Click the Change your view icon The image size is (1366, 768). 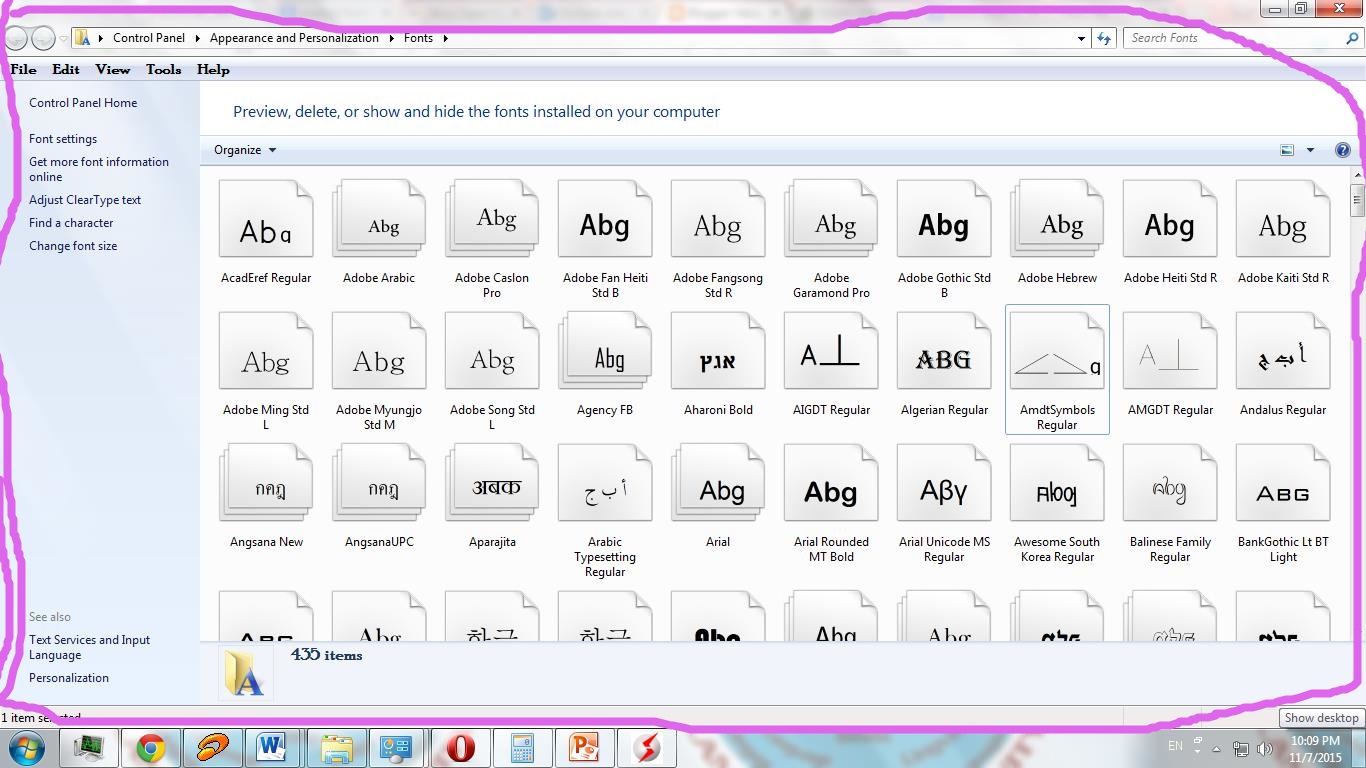pos(1287,150)
